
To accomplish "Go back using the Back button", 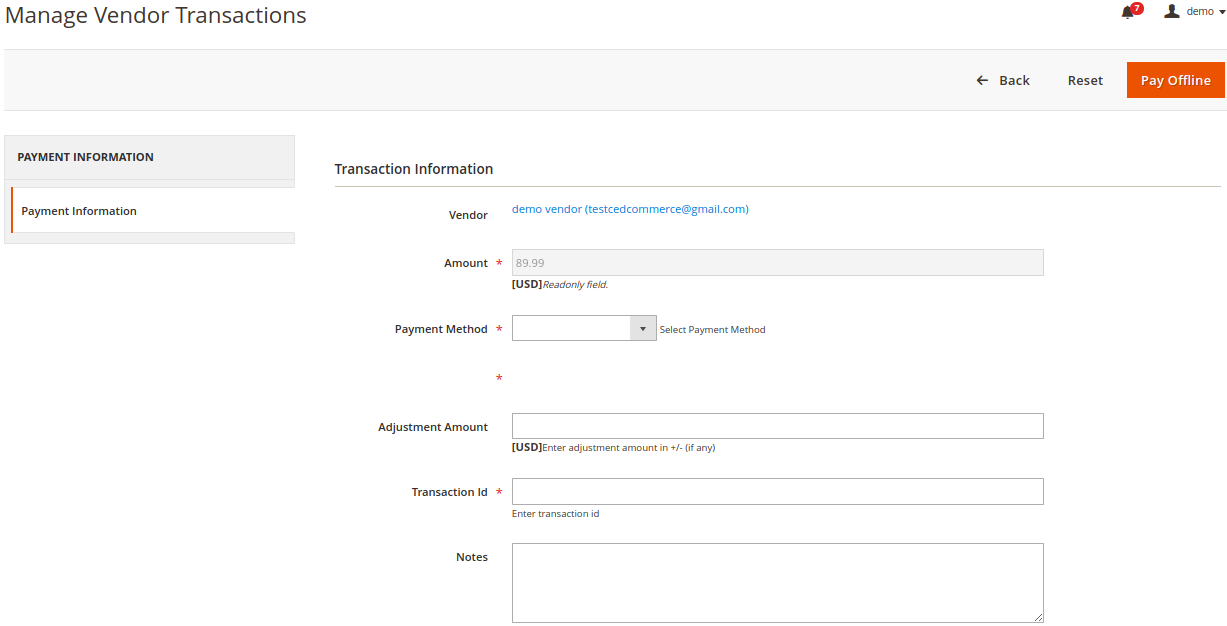I will (x=1003, y=80).
